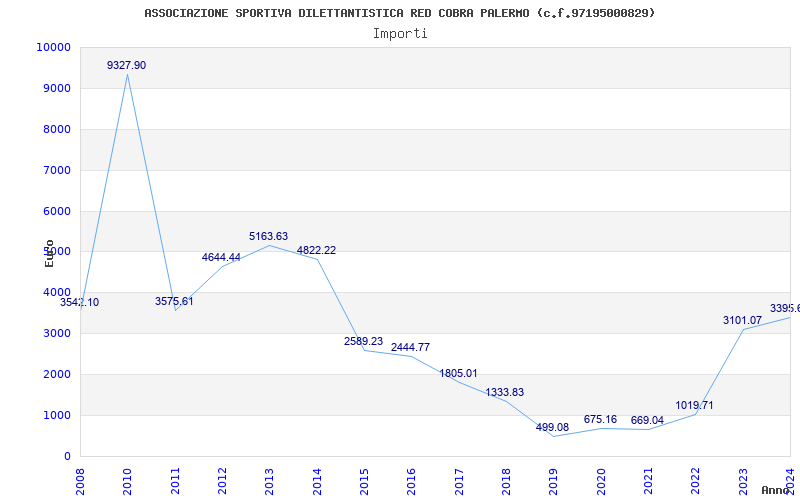
Task: Click the 2012 year axis label
Action: coord(222,482)
